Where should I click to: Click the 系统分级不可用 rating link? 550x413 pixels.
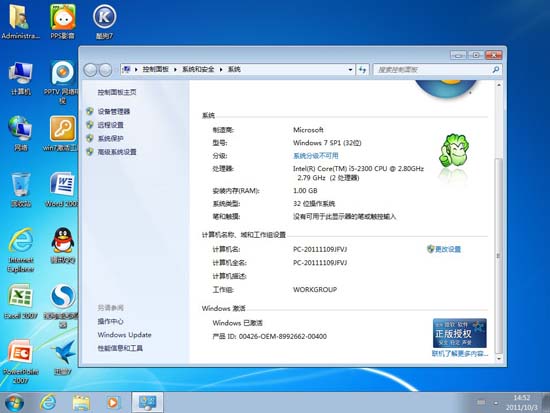[x=316, y=156]
